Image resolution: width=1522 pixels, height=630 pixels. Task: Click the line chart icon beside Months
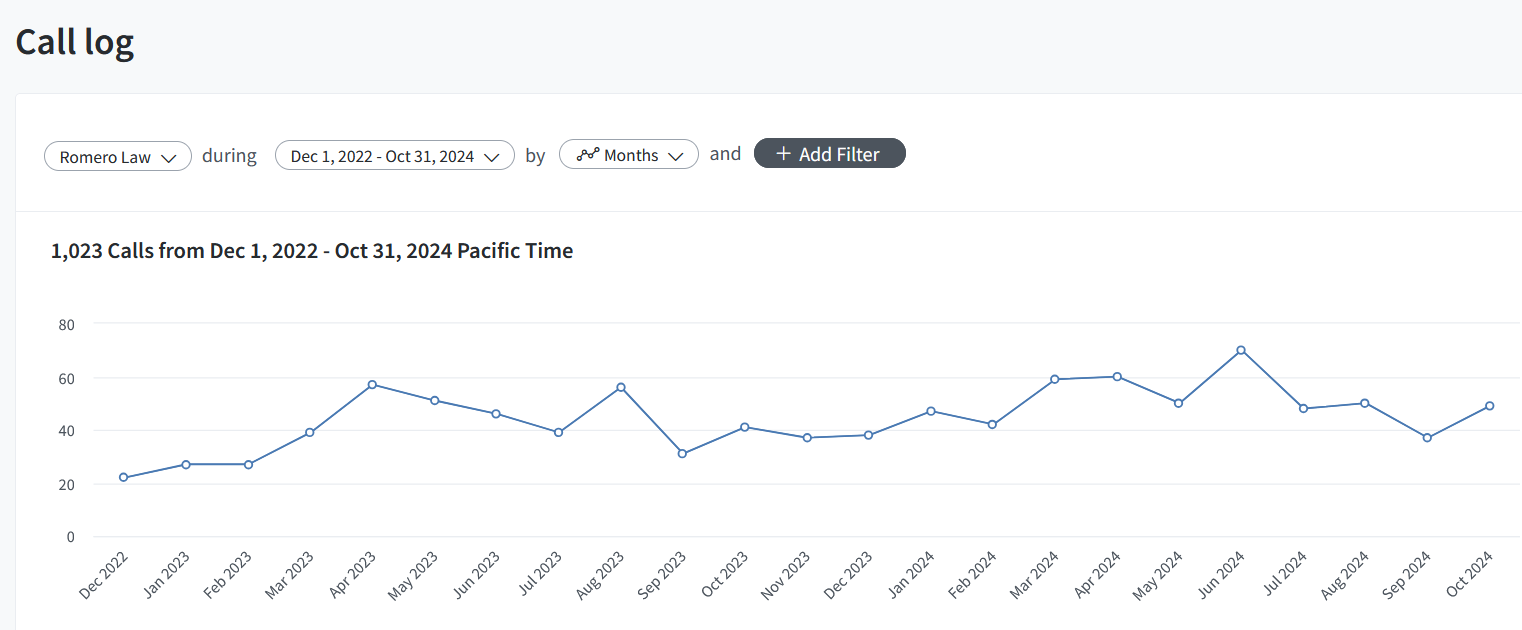point(588,155)
